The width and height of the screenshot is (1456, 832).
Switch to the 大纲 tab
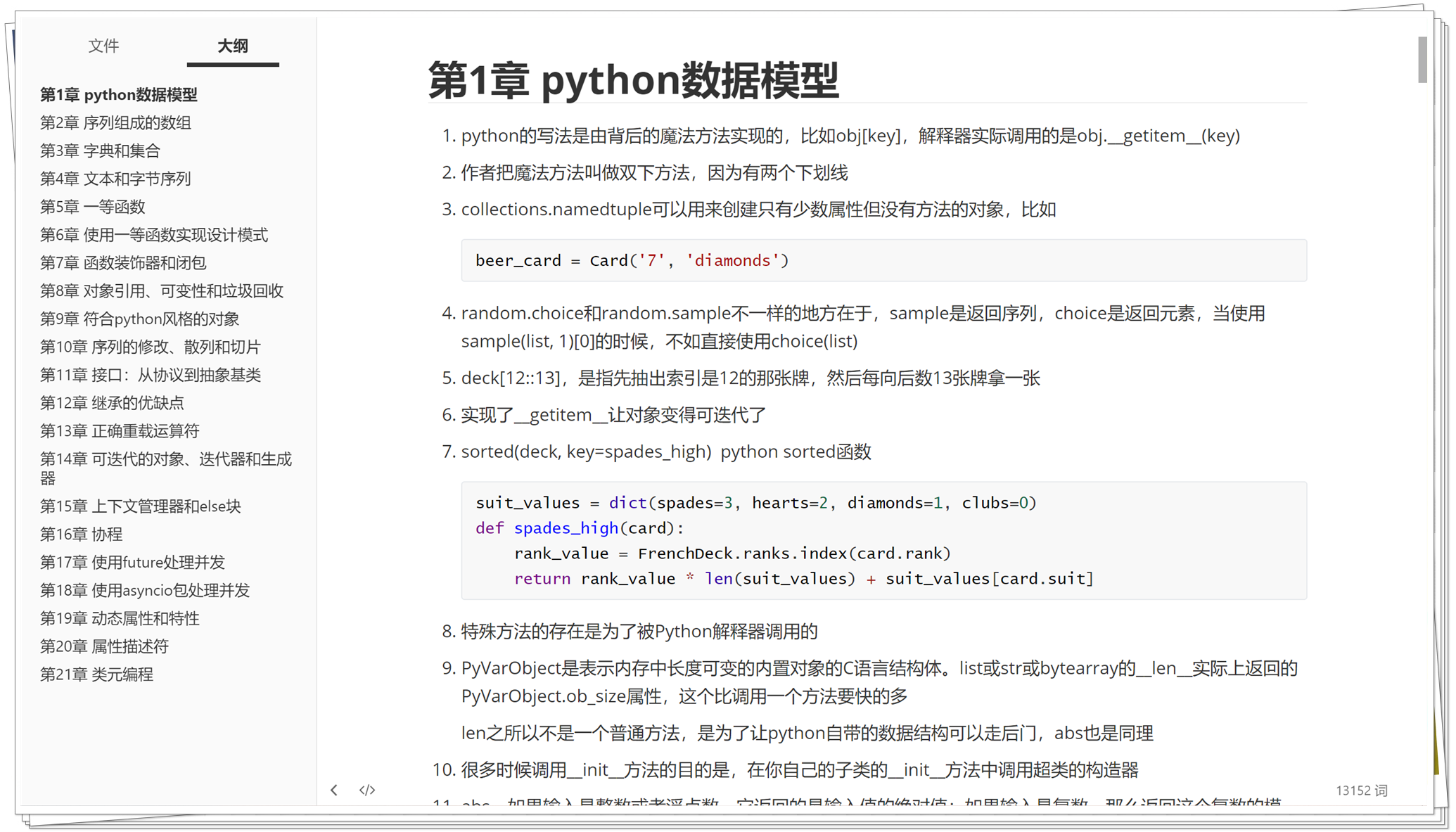[233, 46]
